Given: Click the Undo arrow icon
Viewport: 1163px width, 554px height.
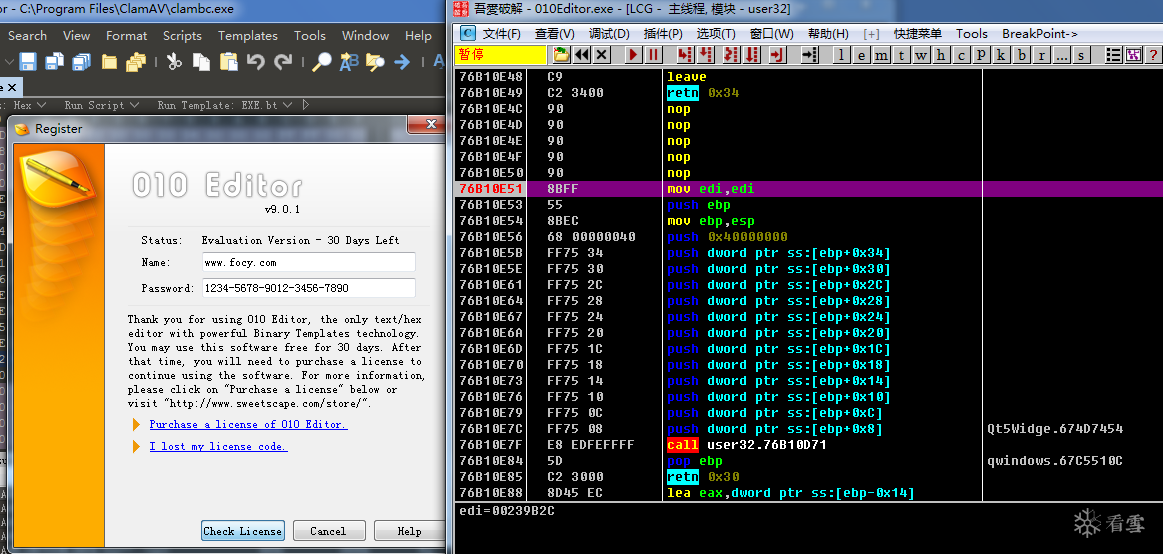Looking at the screenshot, I should point(256,62).
